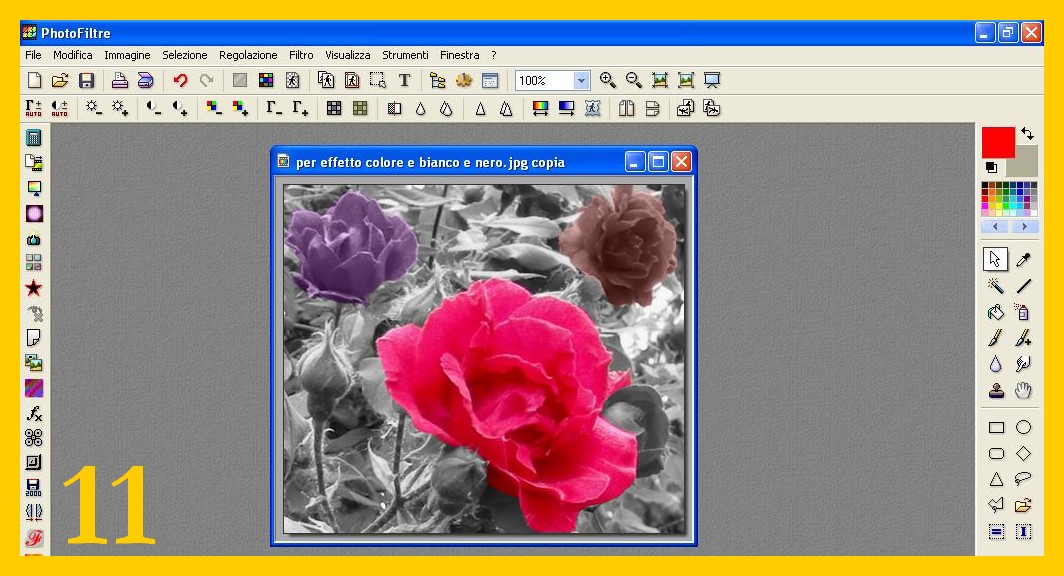
Task: Click the Zoom In magnifier
Action: (607, 81)
